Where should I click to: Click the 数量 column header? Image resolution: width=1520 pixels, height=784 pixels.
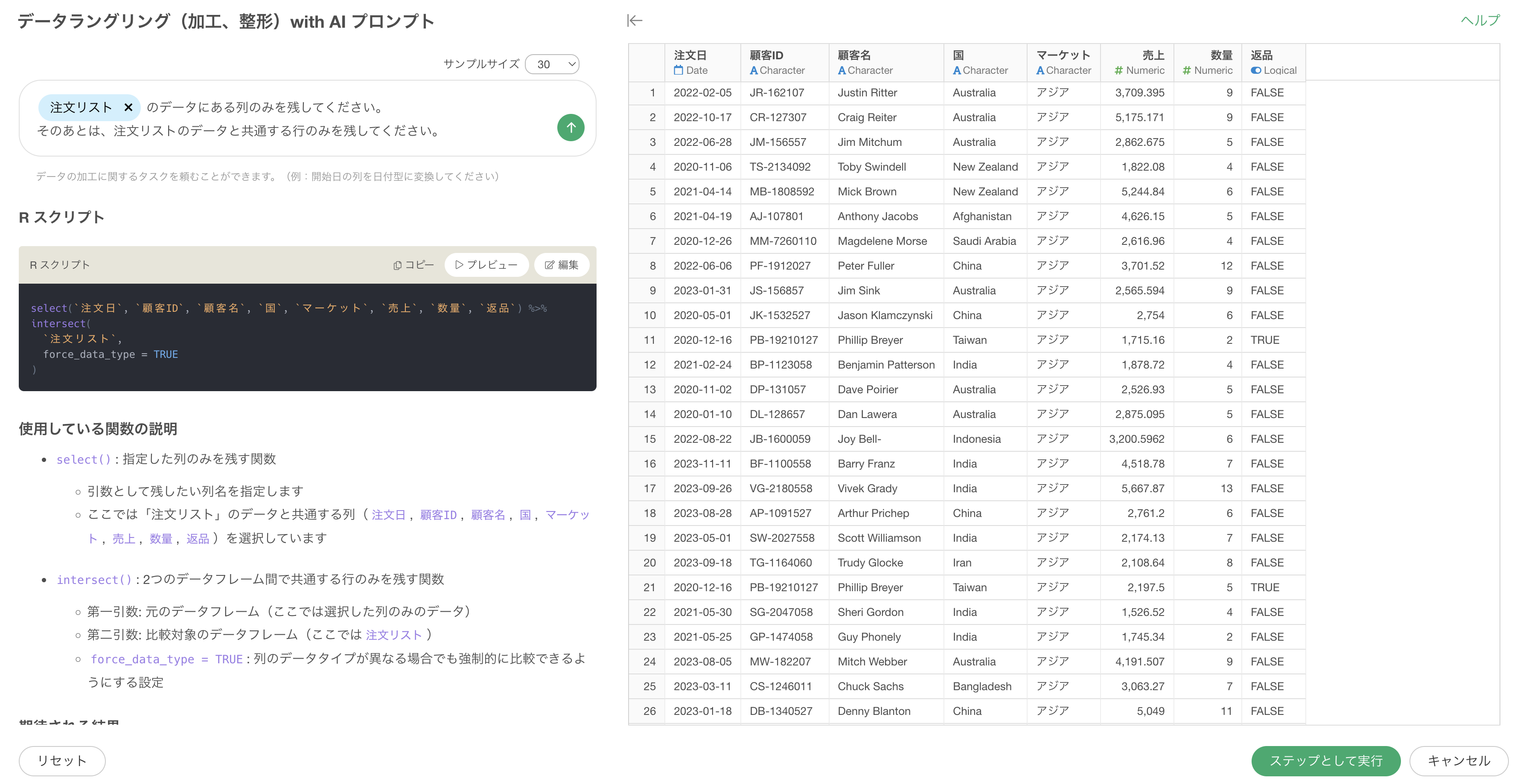tap(1221, 55)
